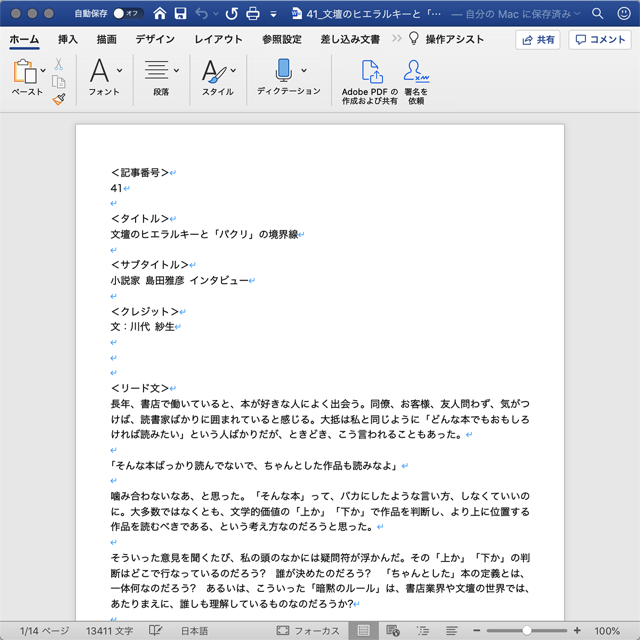Click the Format Painter brush icon
The image size is (640, 640).
point(59,99)
